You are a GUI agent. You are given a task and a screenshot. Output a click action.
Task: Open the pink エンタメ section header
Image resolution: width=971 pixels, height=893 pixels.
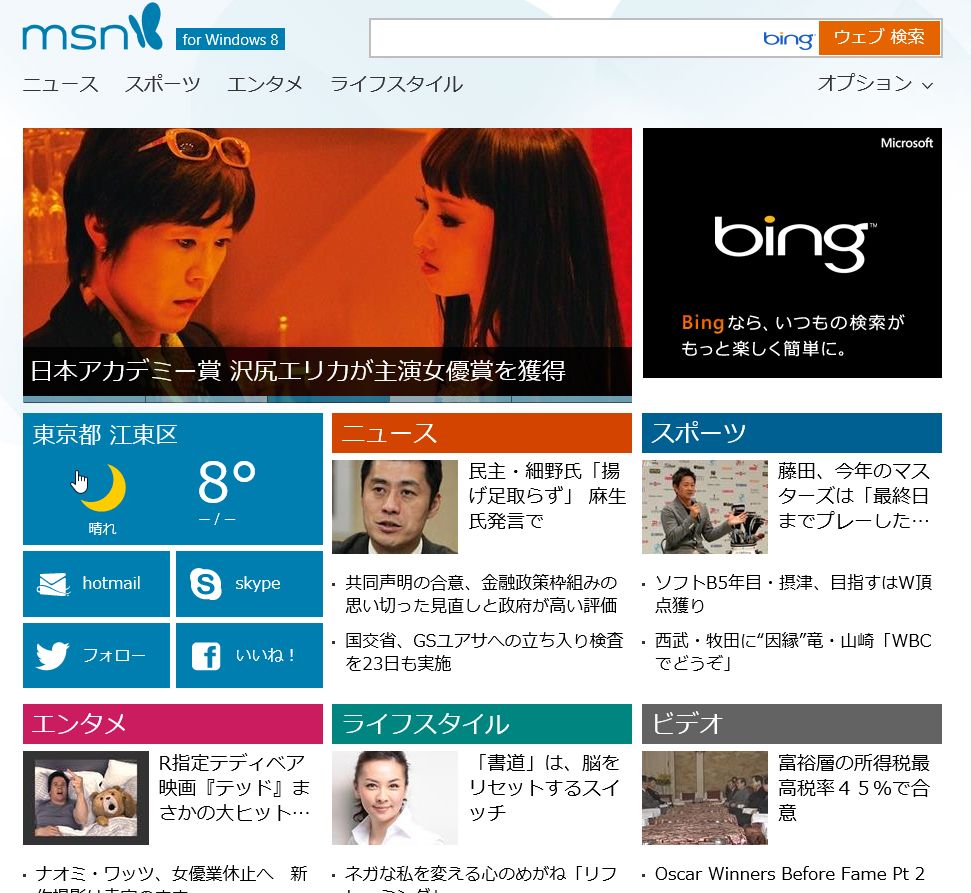(173, 723)
